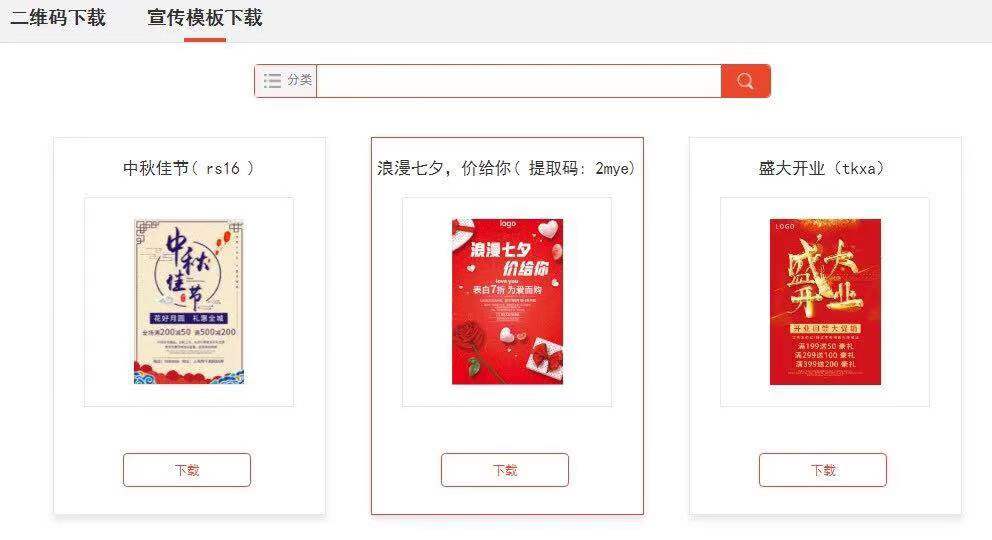The width and height of the screenshot is (992, 540).
Task: Download the 中秋佳节 template
Action: point(187,470)
